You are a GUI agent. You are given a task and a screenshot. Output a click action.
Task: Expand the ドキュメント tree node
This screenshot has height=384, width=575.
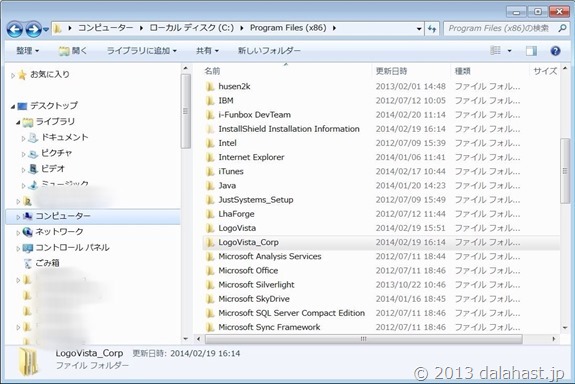pyautogui.click(x=23, y=139)
